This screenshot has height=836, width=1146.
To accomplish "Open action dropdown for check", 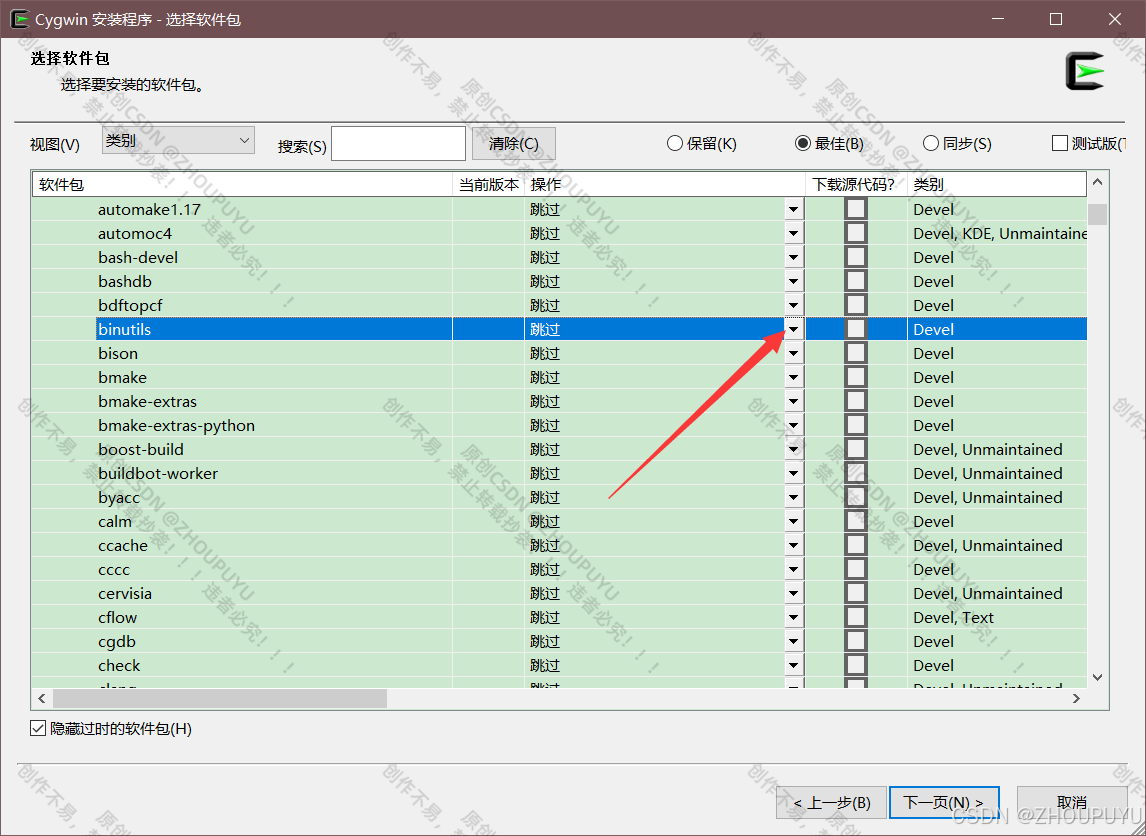I will 794,666.
